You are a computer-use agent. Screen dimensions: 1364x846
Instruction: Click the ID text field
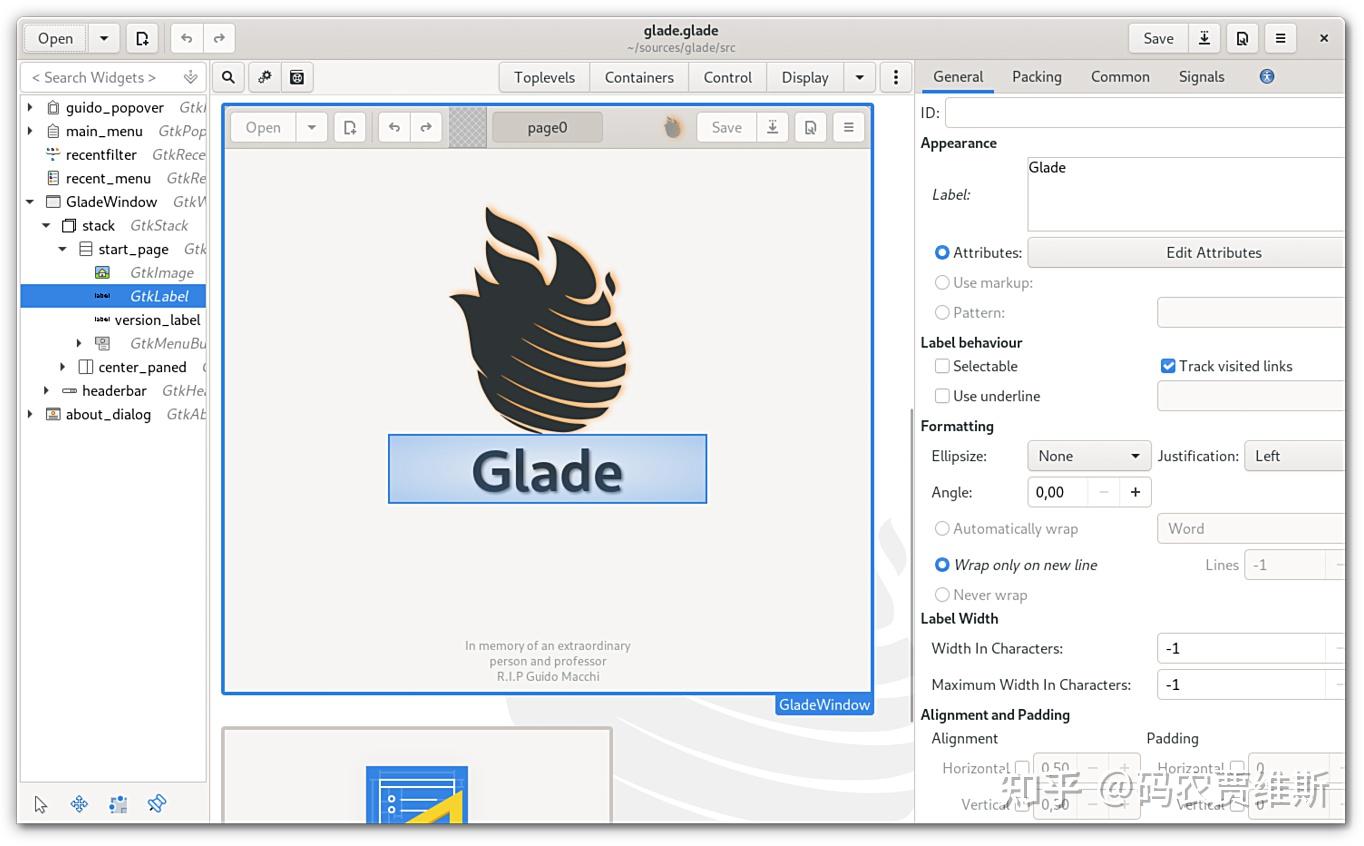[x=1144, y=113]
